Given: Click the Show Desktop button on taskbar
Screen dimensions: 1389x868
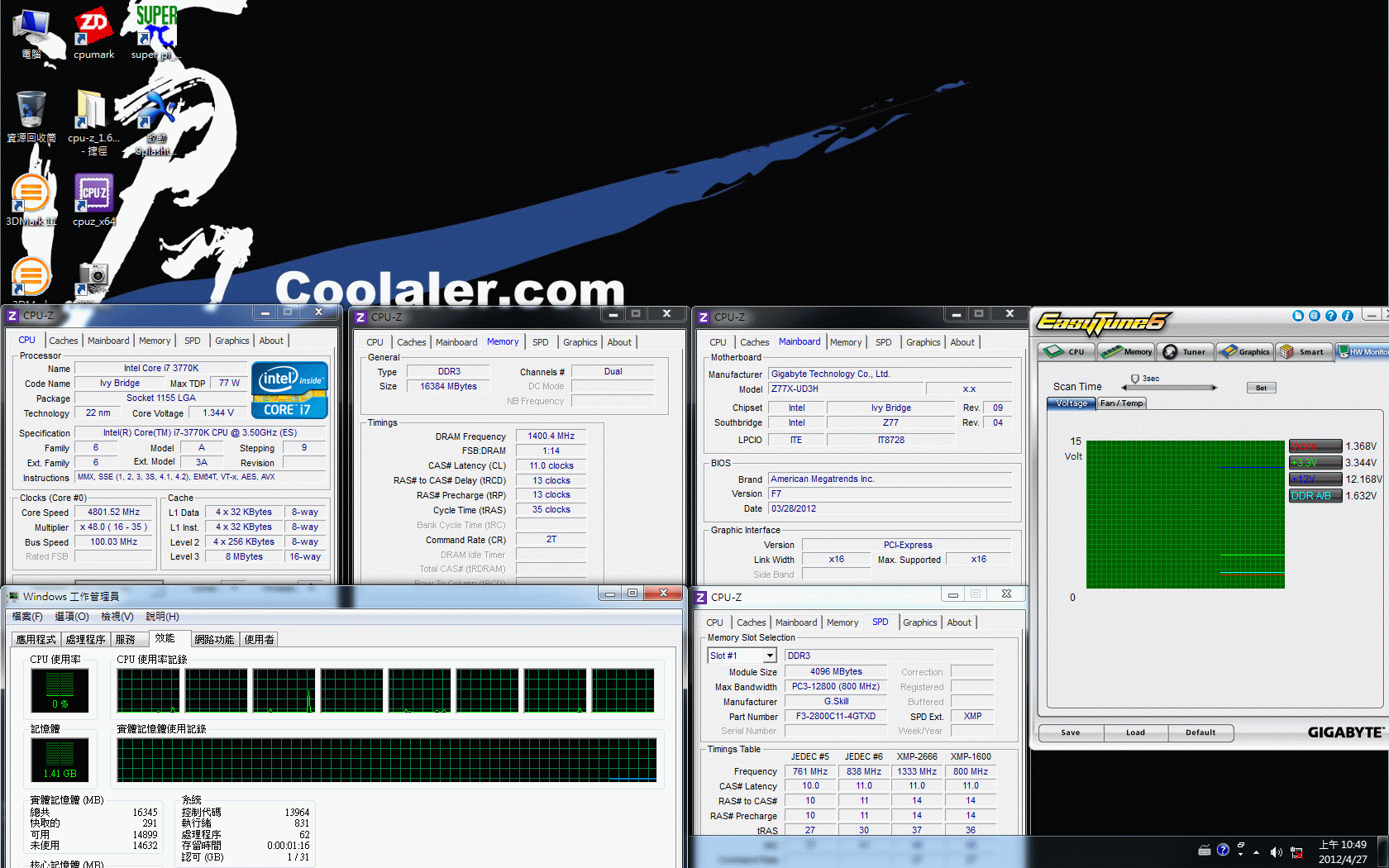Looking at the screenshot, I should tap(1384, 852).
